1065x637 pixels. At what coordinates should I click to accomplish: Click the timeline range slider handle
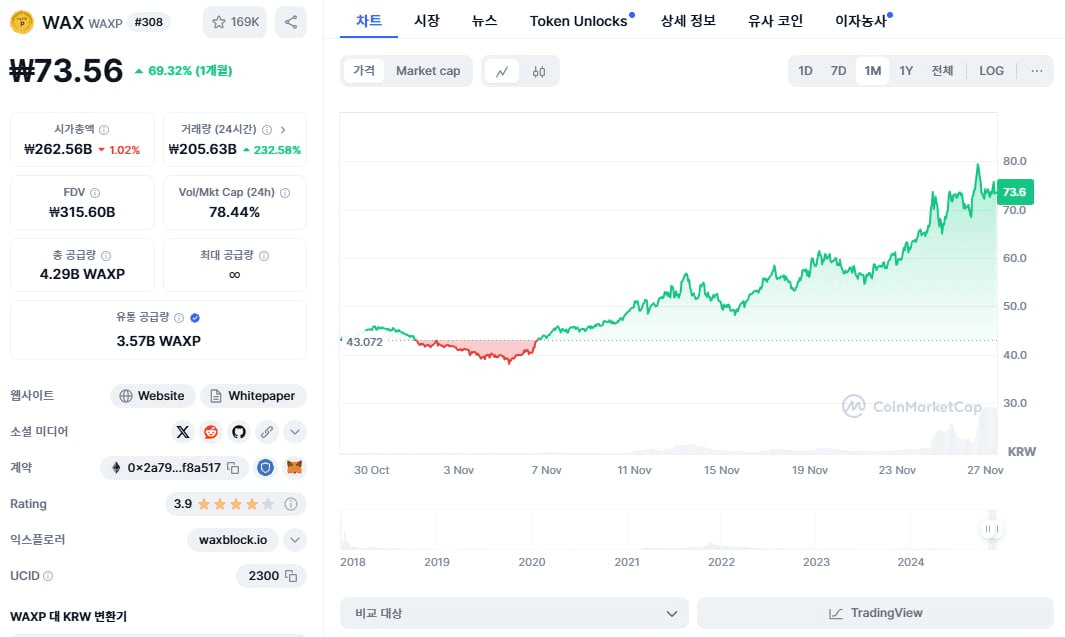pyautogui.click(x=991, y=529)
